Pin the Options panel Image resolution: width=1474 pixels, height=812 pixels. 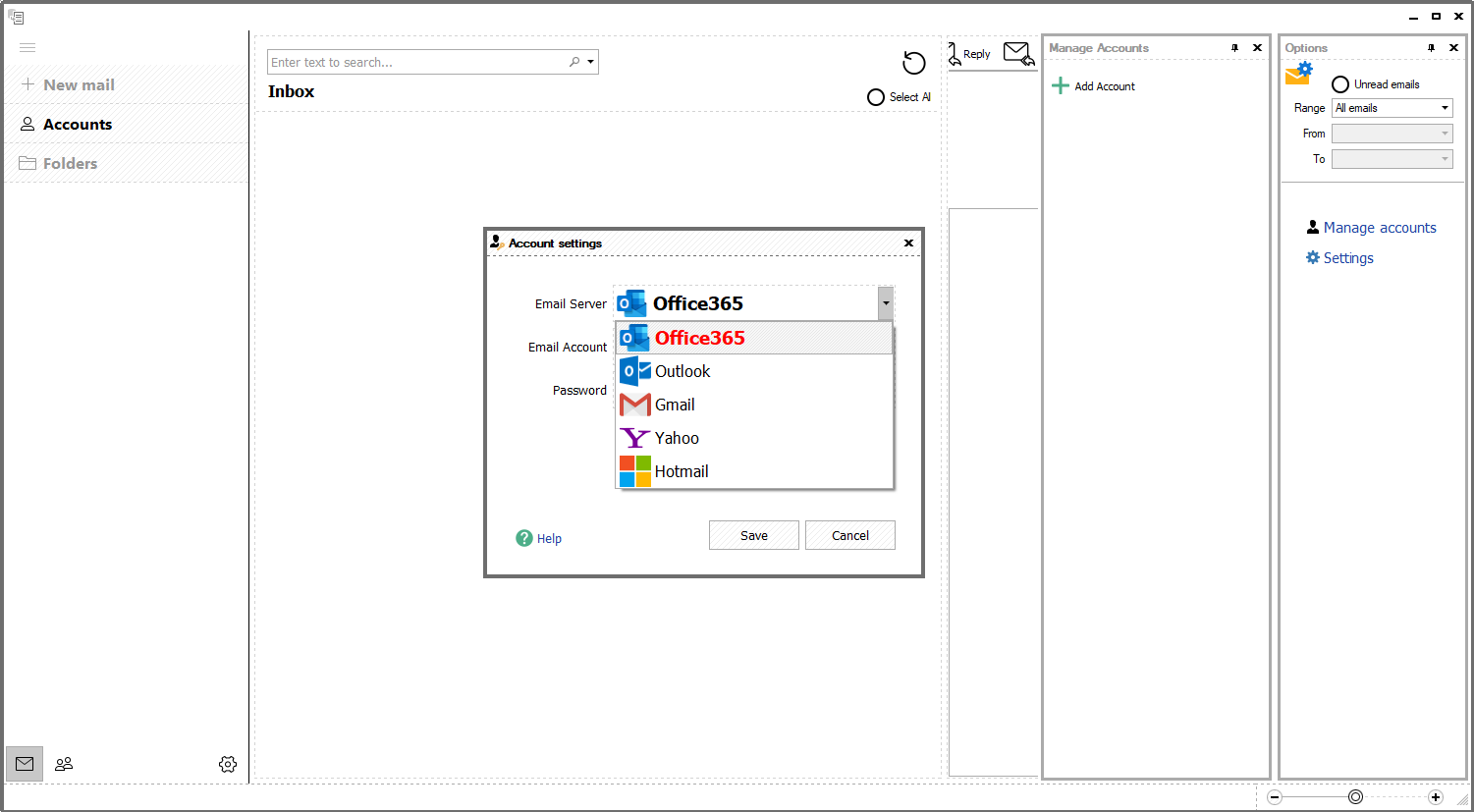pyautogui.click(x=1431, y=47)
